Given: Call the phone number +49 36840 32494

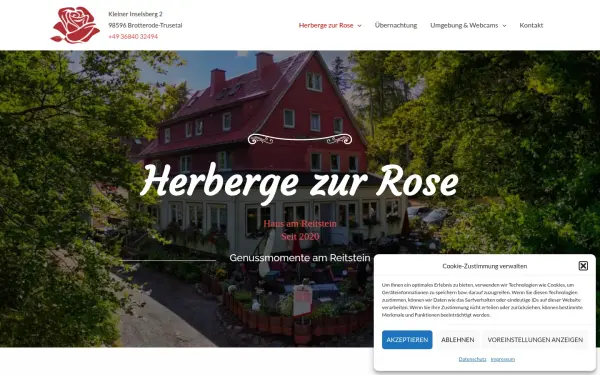Looking at the screenshot, I should click(x=133, y=36).
